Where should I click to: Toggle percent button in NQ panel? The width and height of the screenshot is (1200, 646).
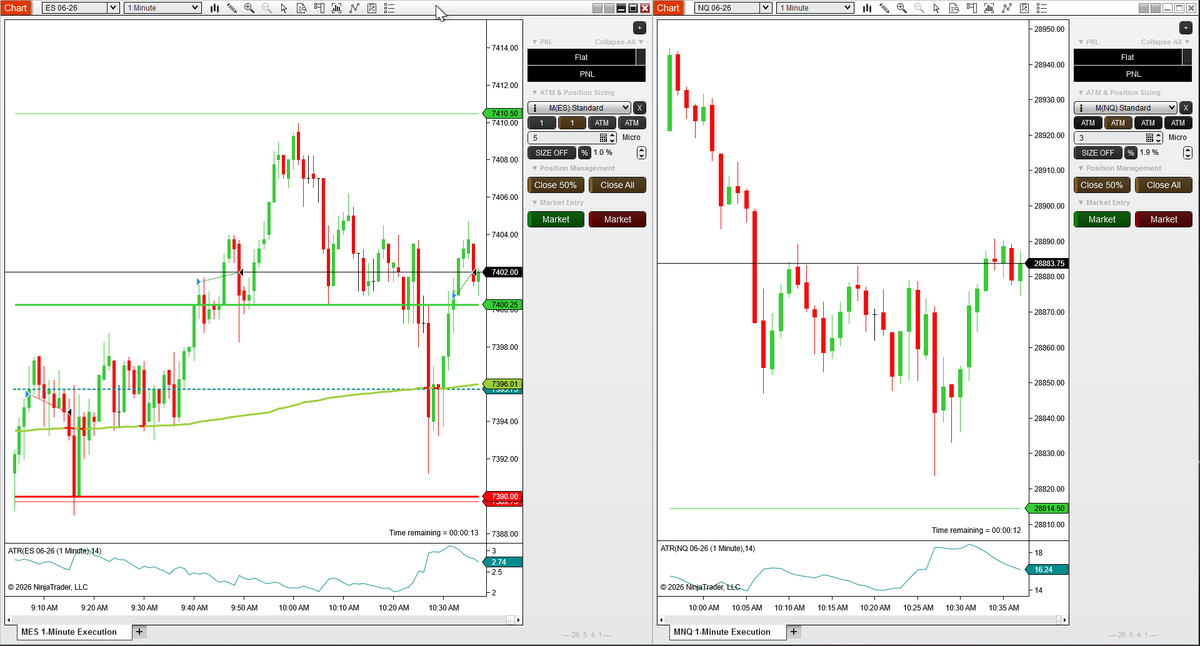(1130, 153)
